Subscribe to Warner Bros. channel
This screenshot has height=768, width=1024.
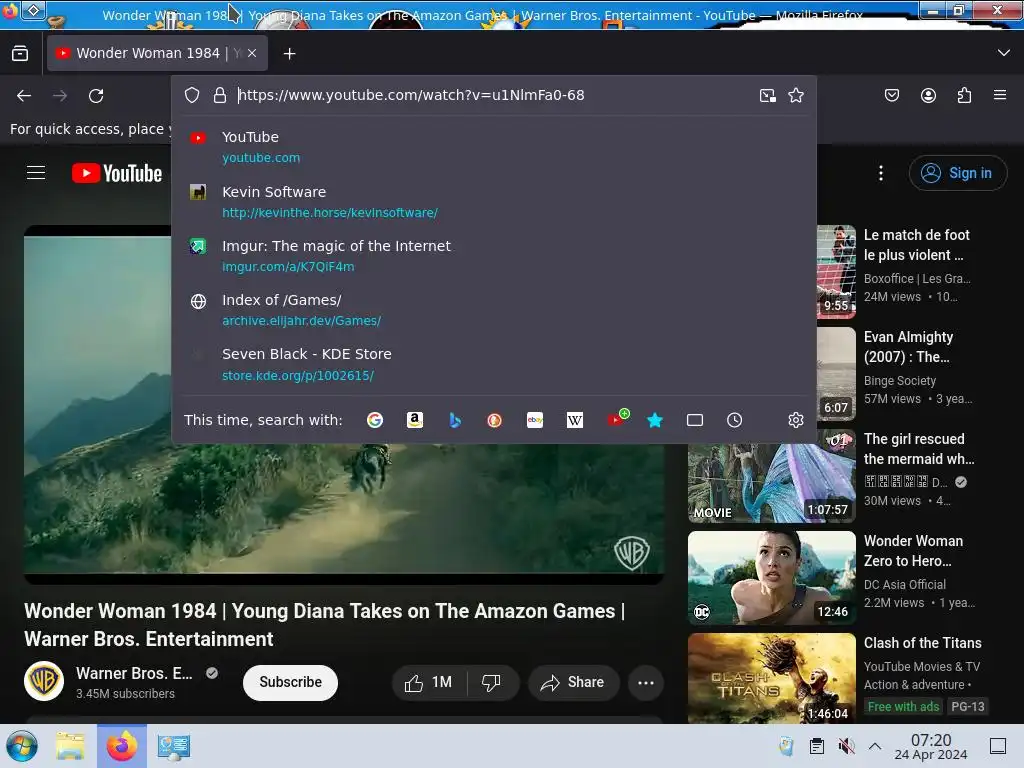291,682
